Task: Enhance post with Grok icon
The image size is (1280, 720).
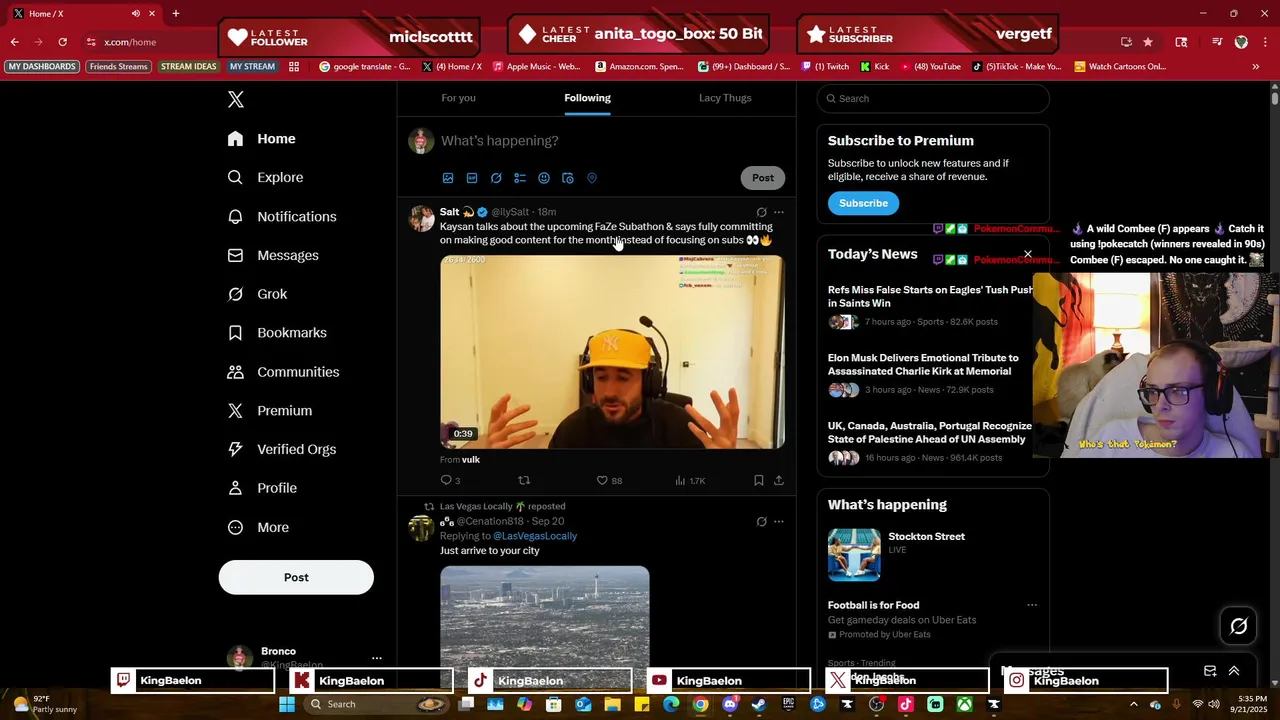Action: (496, 178)
